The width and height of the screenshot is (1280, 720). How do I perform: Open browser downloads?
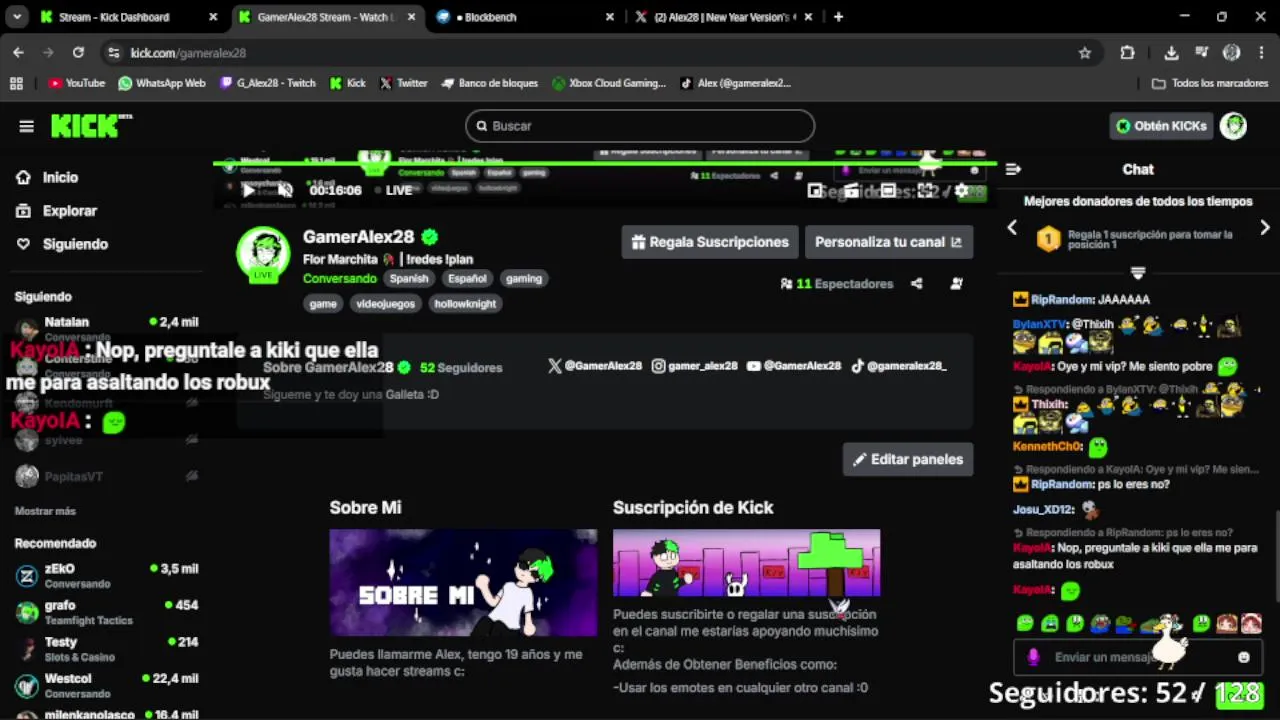click(1171, 52)
